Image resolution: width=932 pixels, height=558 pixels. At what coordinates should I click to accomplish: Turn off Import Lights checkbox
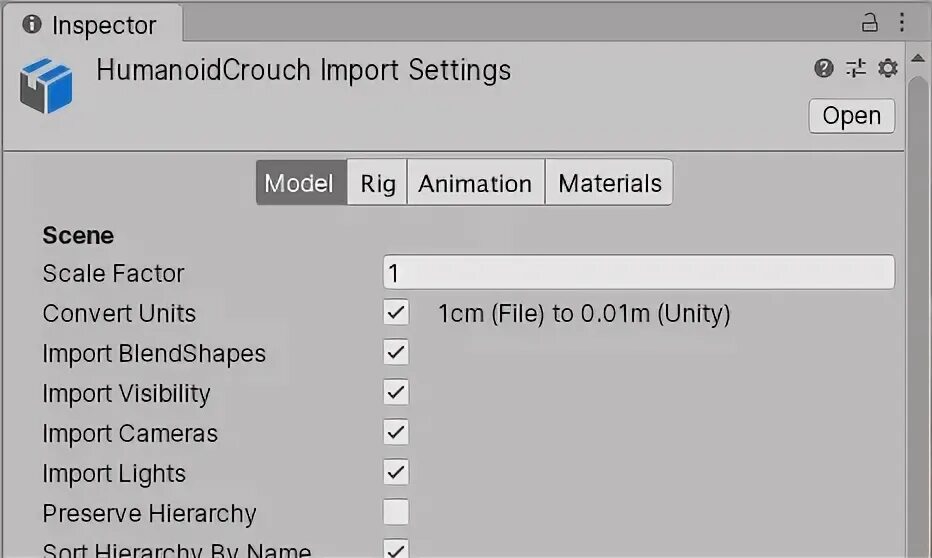396,473
